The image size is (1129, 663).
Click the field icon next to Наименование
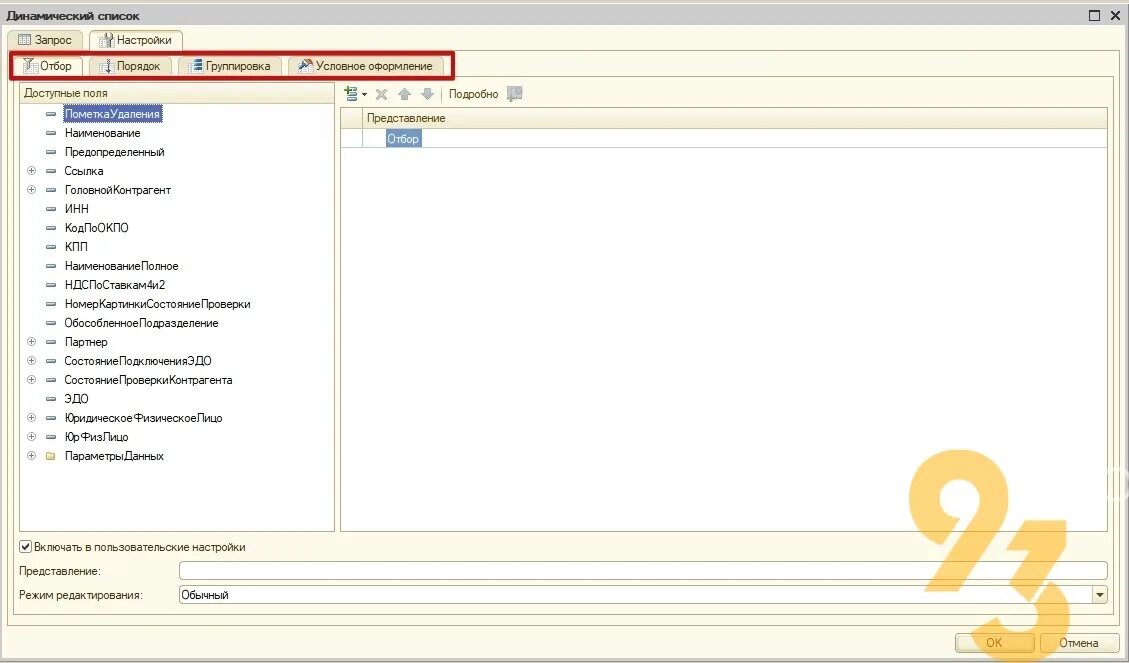pos(50,133)
